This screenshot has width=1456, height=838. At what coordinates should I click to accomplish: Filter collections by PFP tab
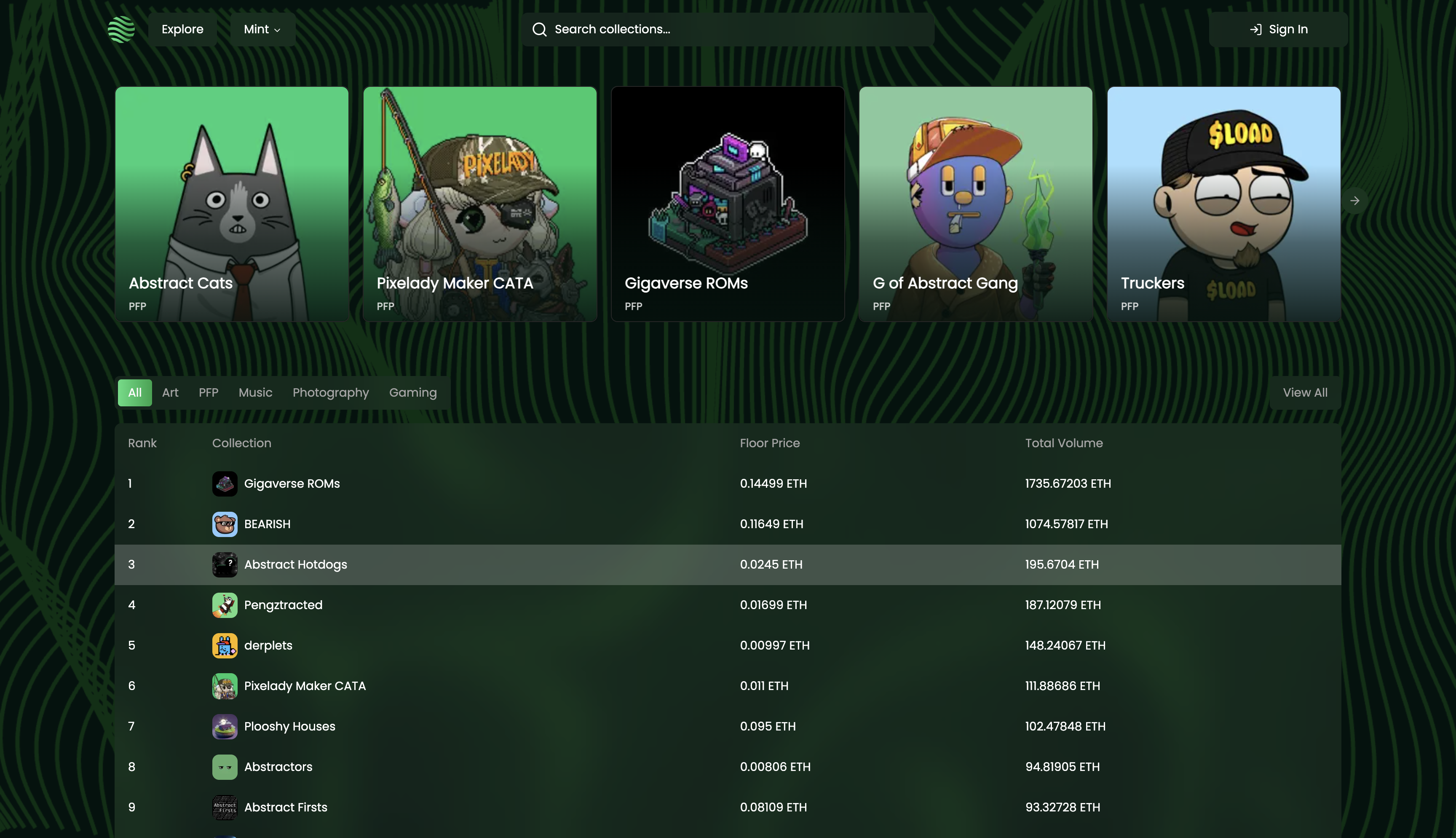[208, 392]
